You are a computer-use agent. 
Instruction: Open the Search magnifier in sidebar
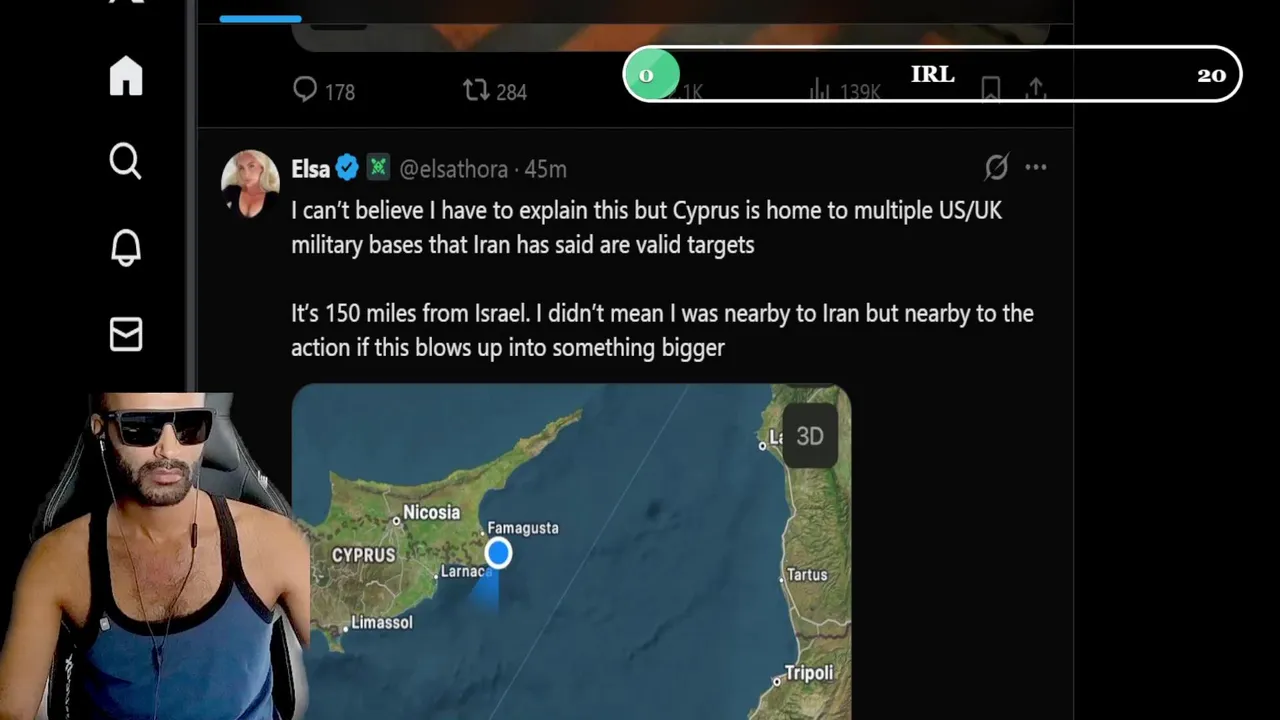click(x=126, y=161)
